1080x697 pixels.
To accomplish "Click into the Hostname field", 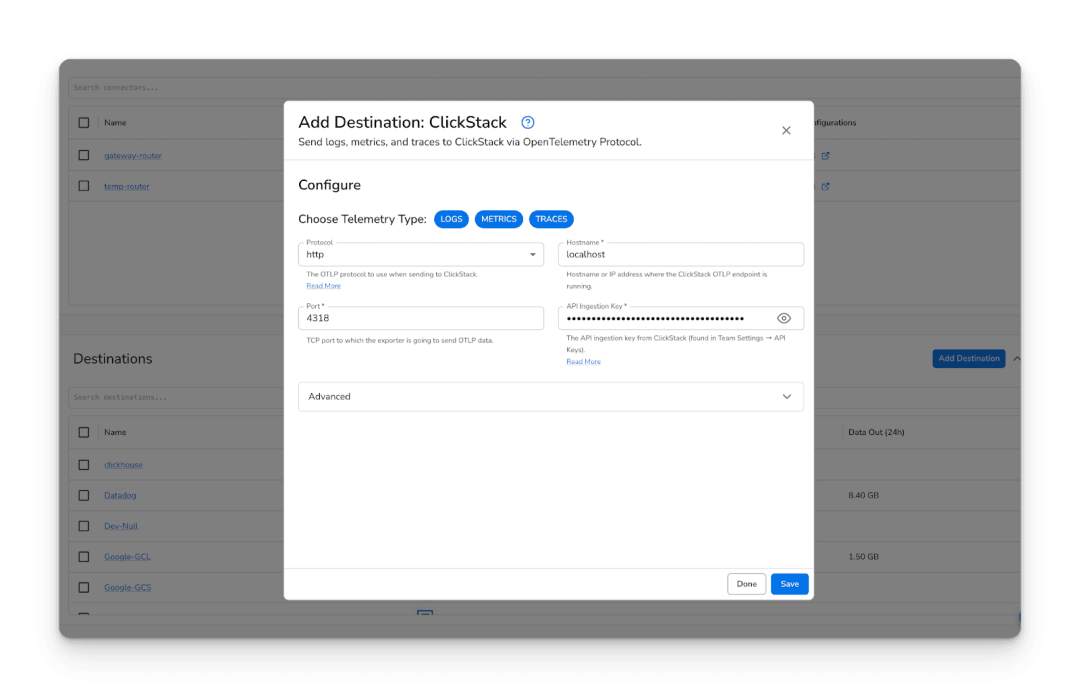I will coord(681,254).
